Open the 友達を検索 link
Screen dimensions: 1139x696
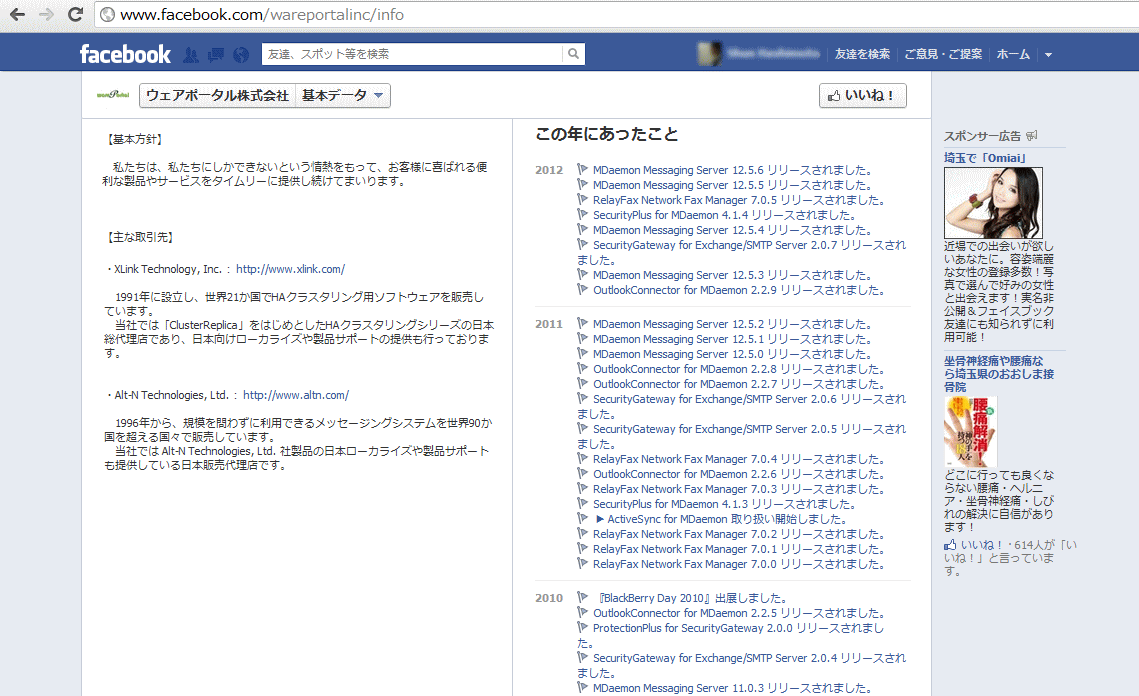862,54
